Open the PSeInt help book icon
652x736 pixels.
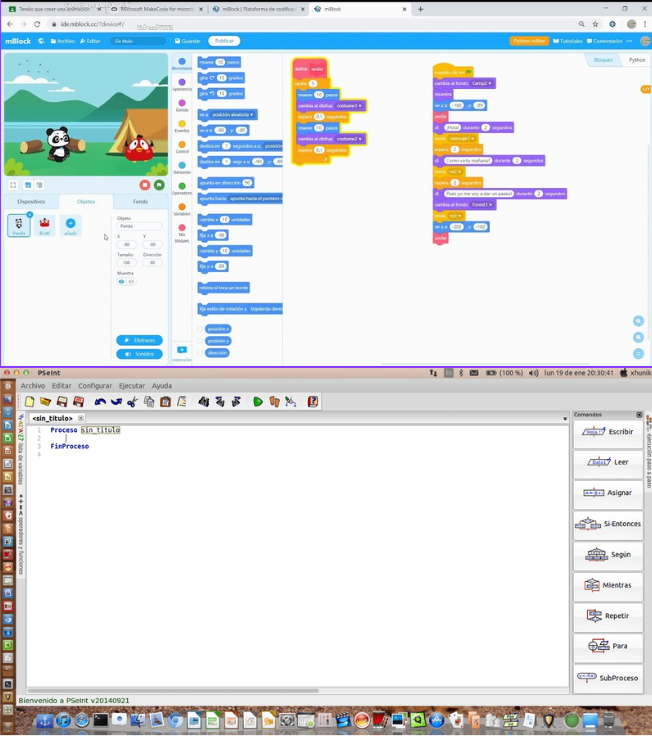coord(313,402)
